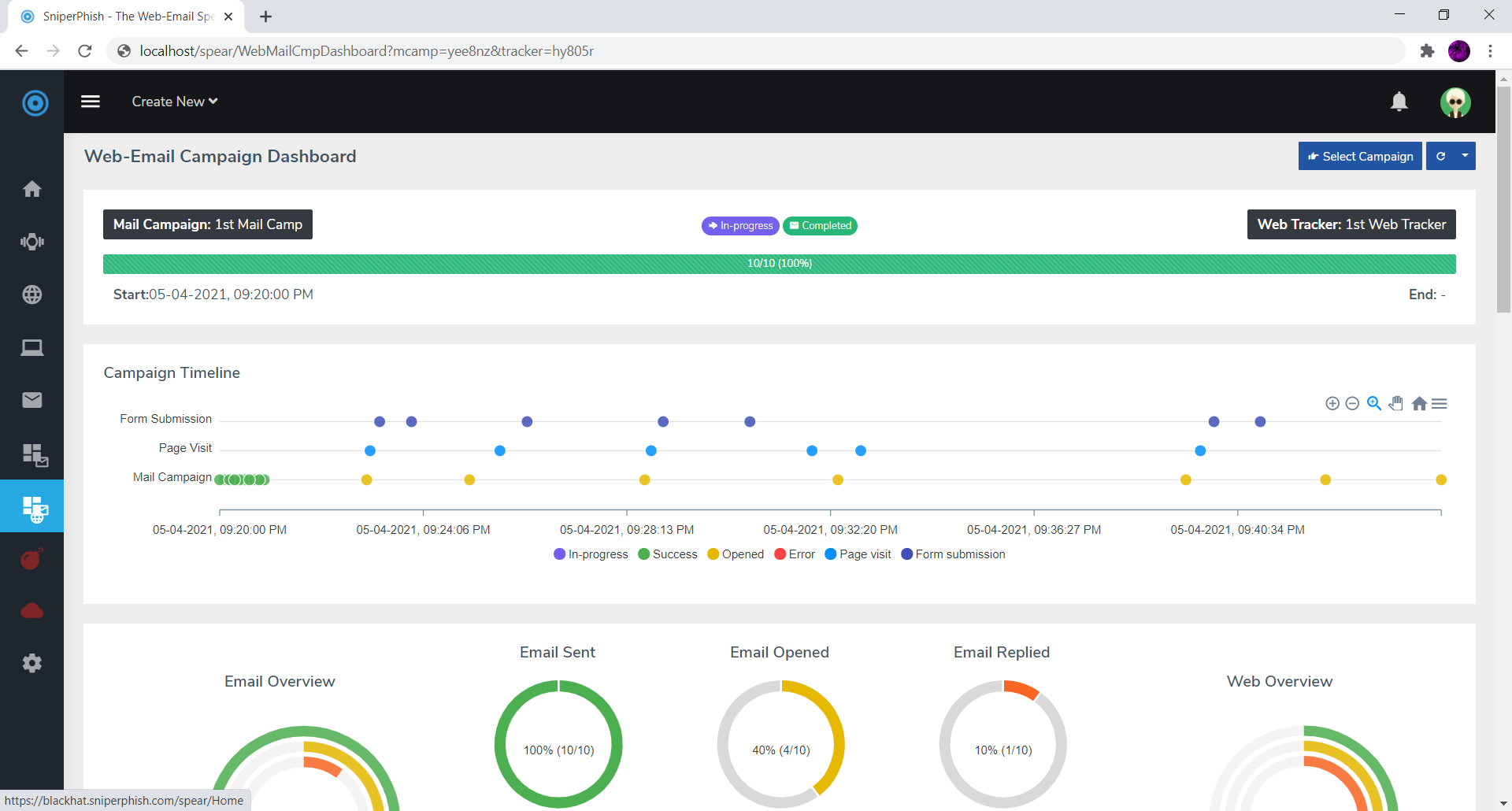Click the Email Sent 100% donut chart
Screen dimensions: 1512x811
pyautogui.click(x=558, y=744)
